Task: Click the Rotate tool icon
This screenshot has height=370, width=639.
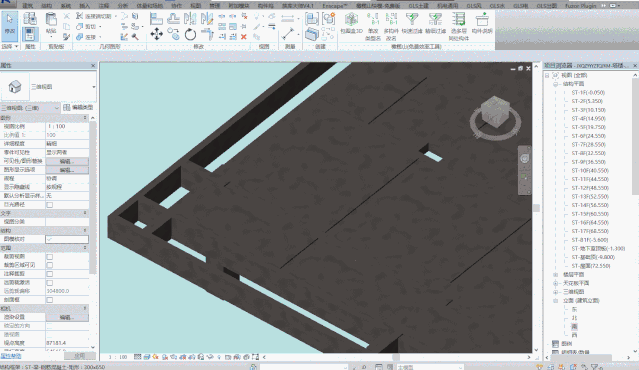Action: pos(190,35)
